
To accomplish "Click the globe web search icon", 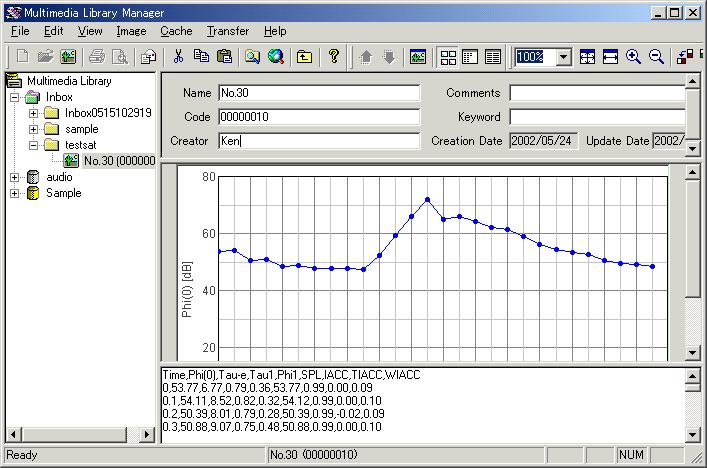I will coord(275,57).
